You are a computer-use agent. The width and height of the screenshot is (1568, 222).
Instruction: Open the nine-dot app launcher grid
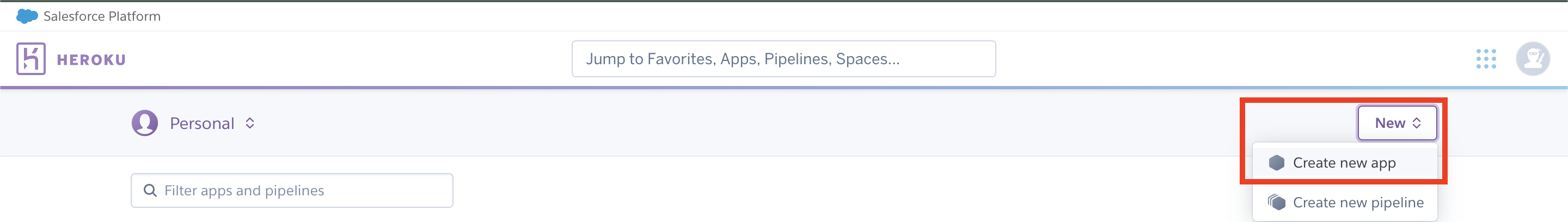(1486, 59)
